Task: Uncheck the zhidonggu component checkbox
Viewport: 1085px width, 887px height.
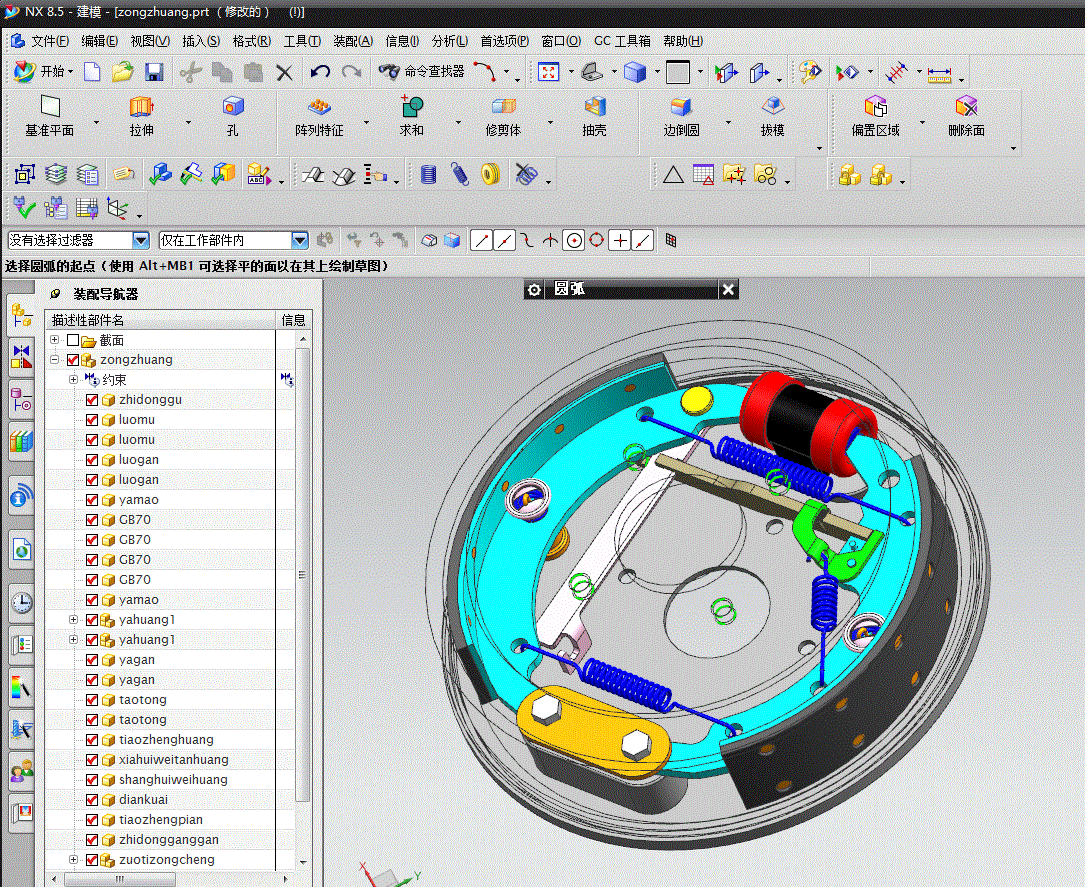Action: (91, 400)
